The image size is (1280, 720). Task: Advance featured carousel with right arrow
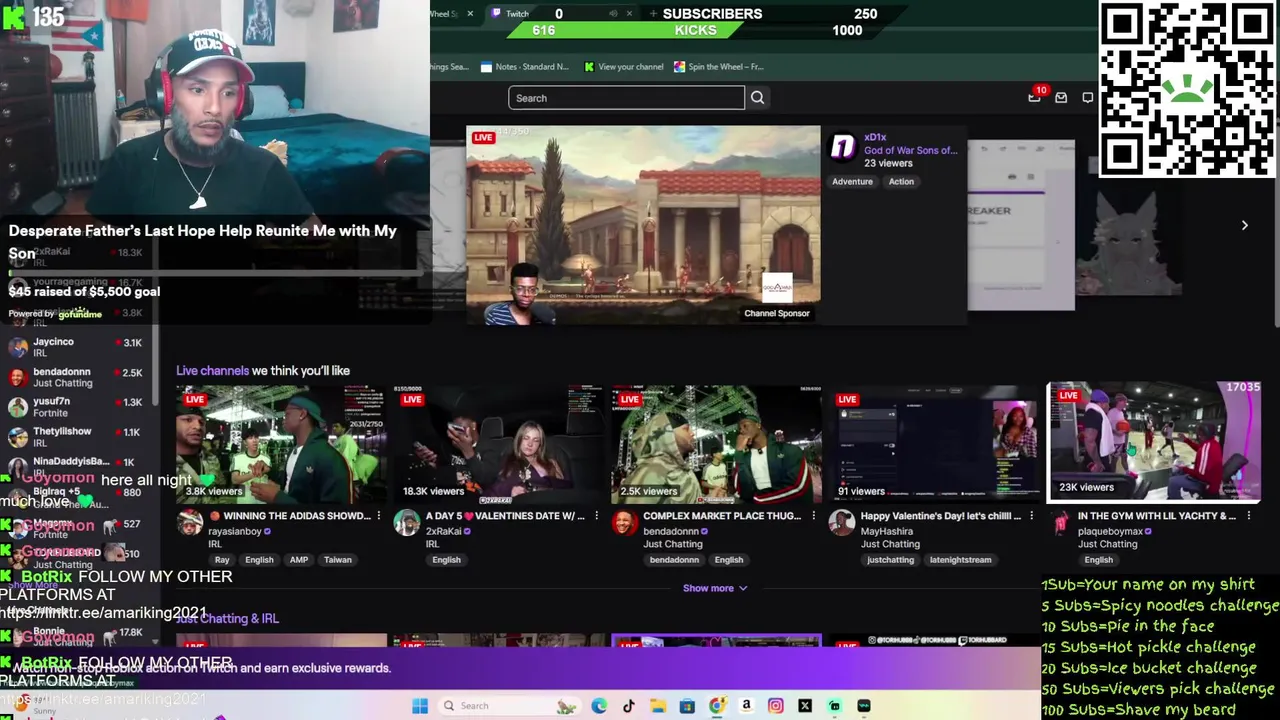1245,225
